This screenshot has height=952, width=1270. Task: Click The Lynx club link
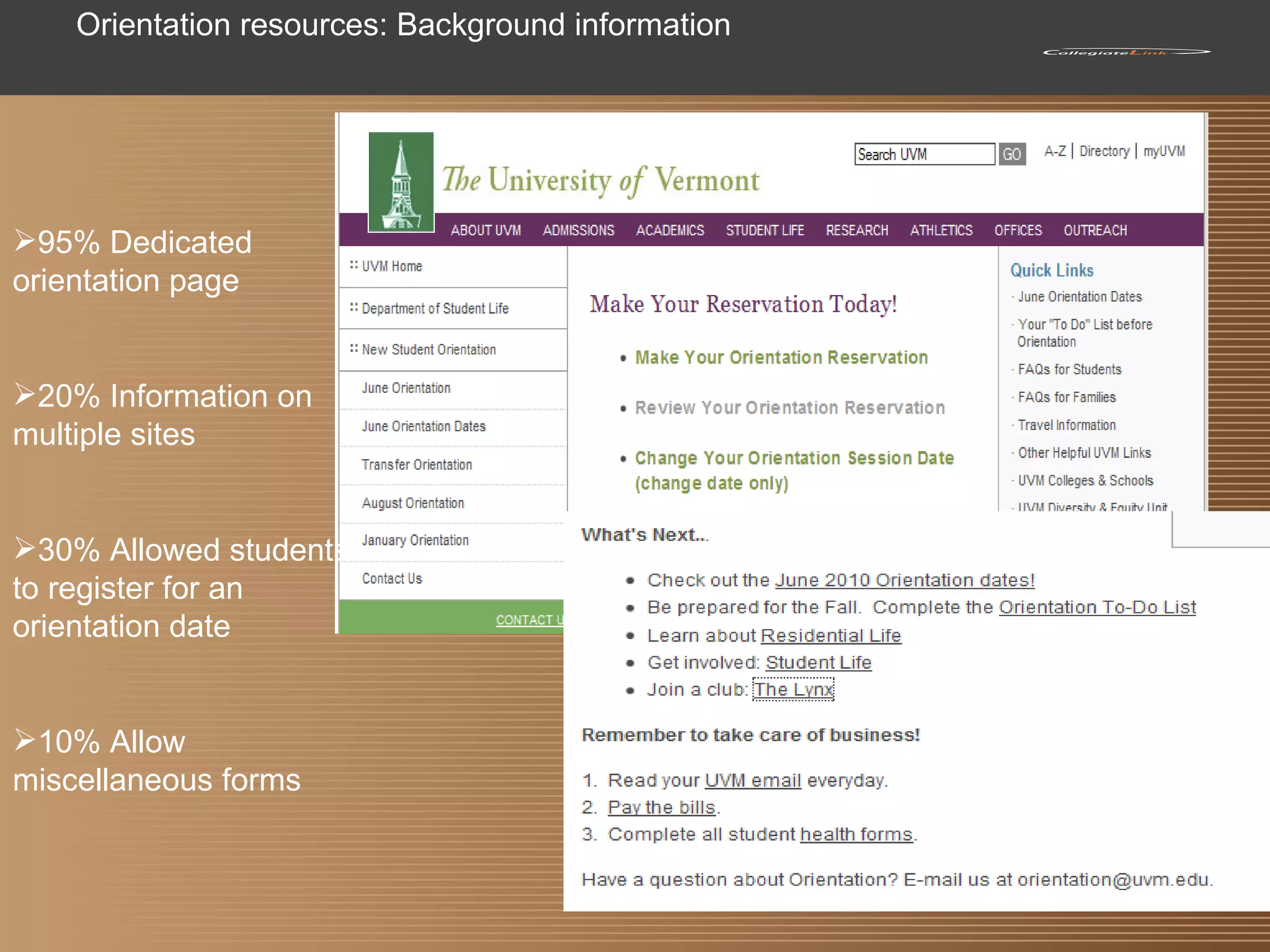tap(793, 690)
